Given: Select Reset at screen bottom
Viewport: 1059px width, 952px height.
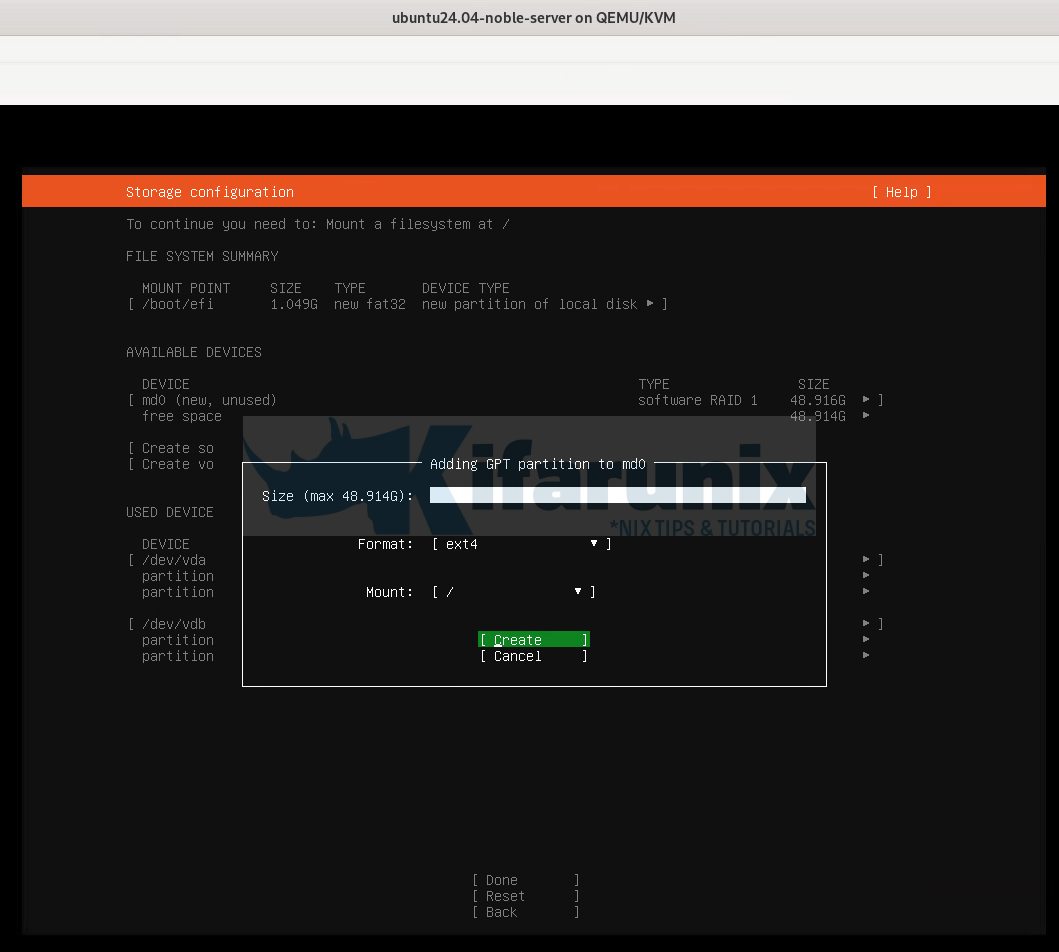Looking at the screenshot, I should pos(525,896).
